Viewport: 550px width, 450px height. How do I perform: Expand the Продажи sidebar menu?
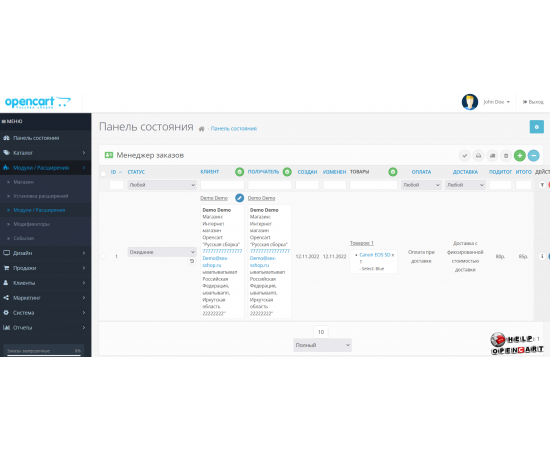[46, 268]
